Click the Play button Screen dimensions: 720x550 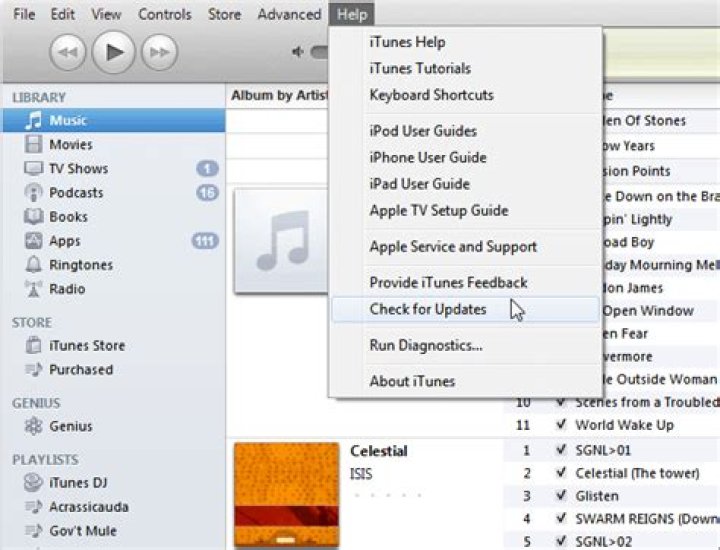point(113,52)
